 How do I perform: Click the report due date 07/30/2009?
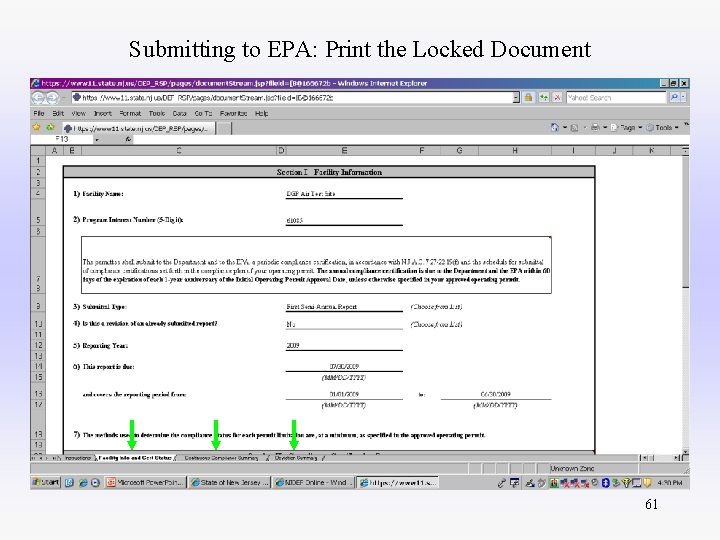pos(344,366)
